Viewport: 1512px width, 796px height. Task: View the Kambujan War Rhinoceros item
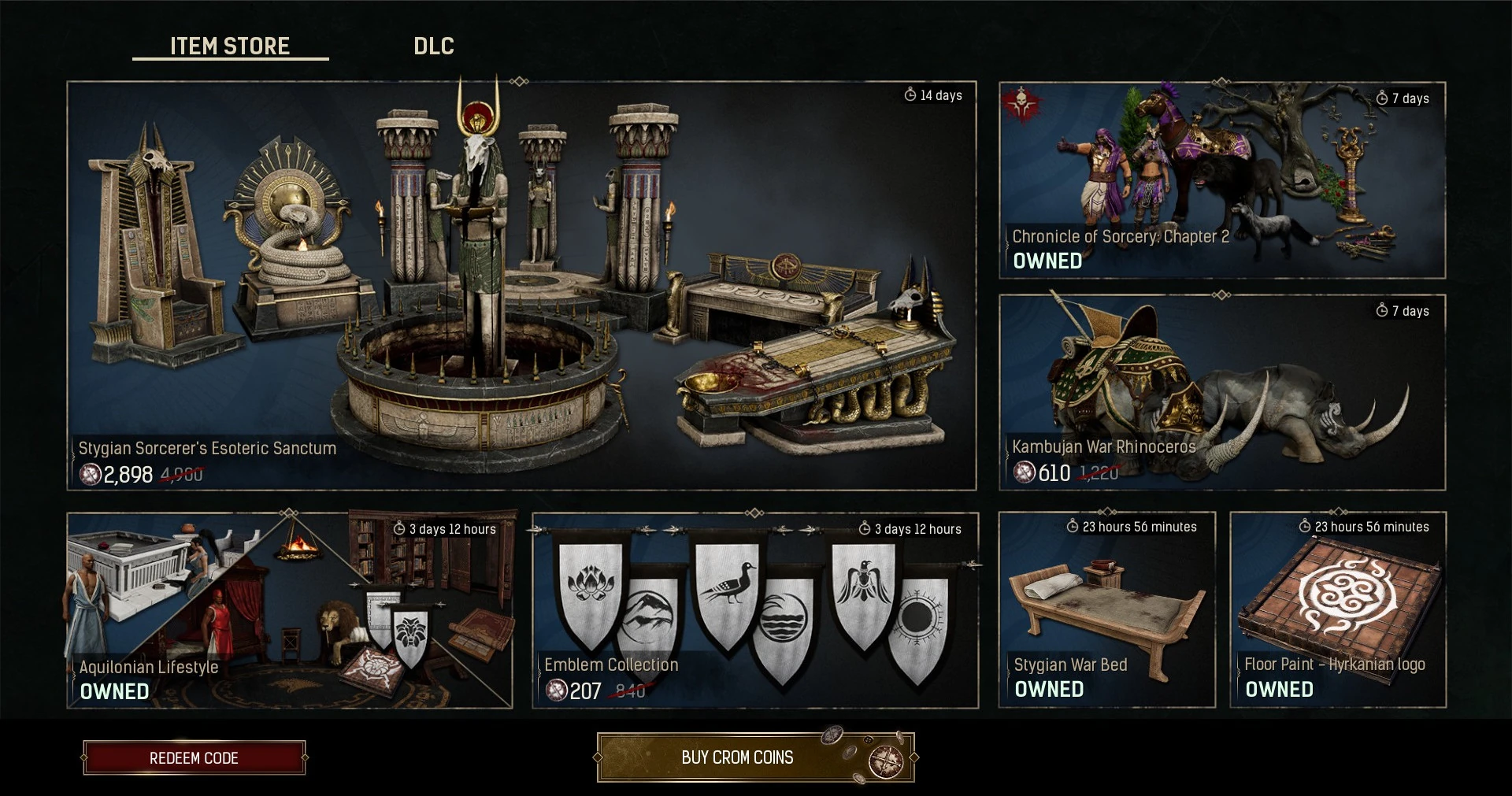coord(1222,392)
